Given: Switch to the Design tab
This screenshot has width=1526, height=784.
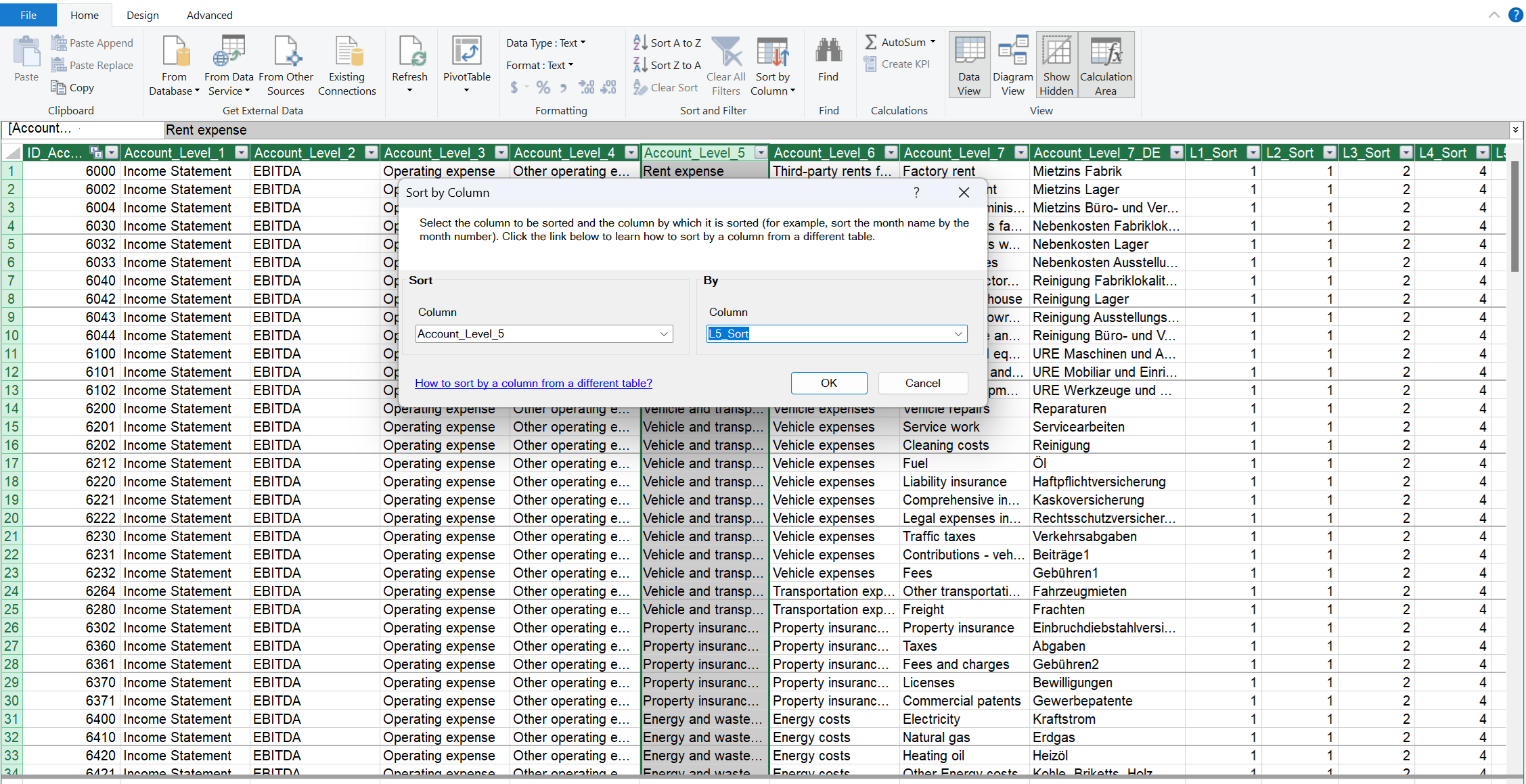Looking at the screenshot, I should pyautogui.click(x=142, y=15).
